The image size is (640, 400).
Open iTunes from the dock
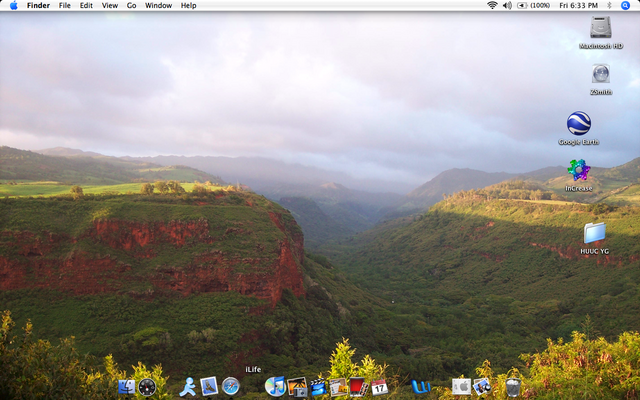(x=275, y=386)
